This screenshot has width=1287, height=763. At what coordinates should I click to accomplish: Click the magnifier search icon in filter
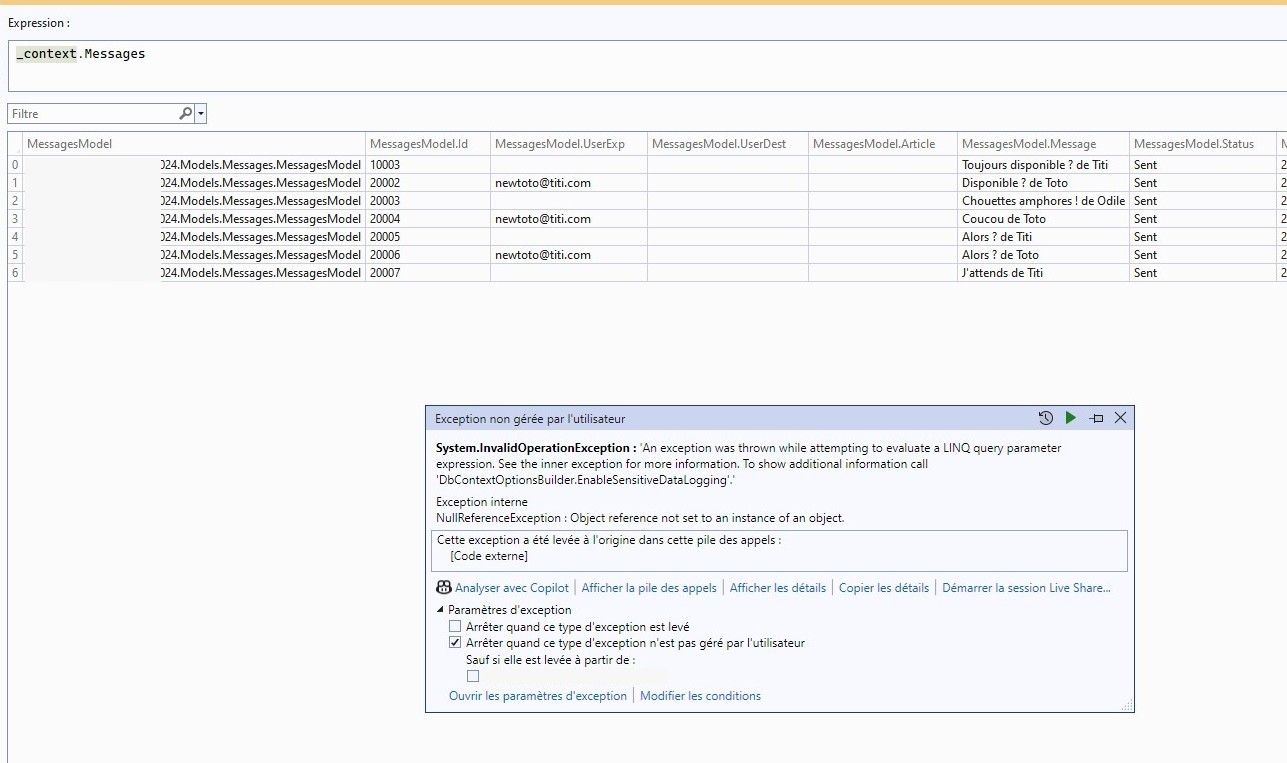pos(185,114)
